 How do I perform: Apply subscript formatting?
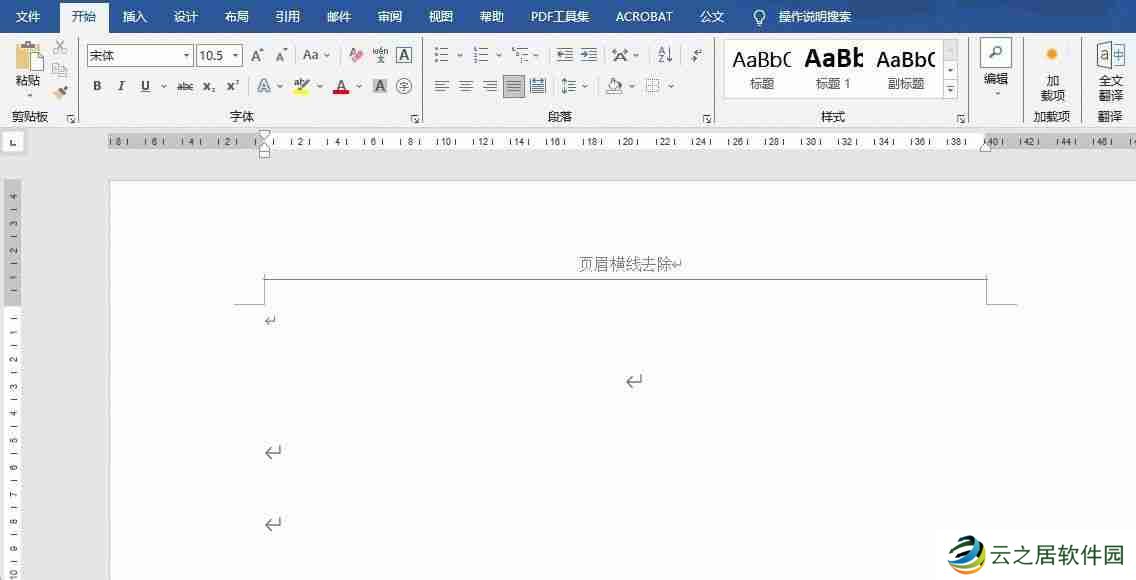point(208,86)
